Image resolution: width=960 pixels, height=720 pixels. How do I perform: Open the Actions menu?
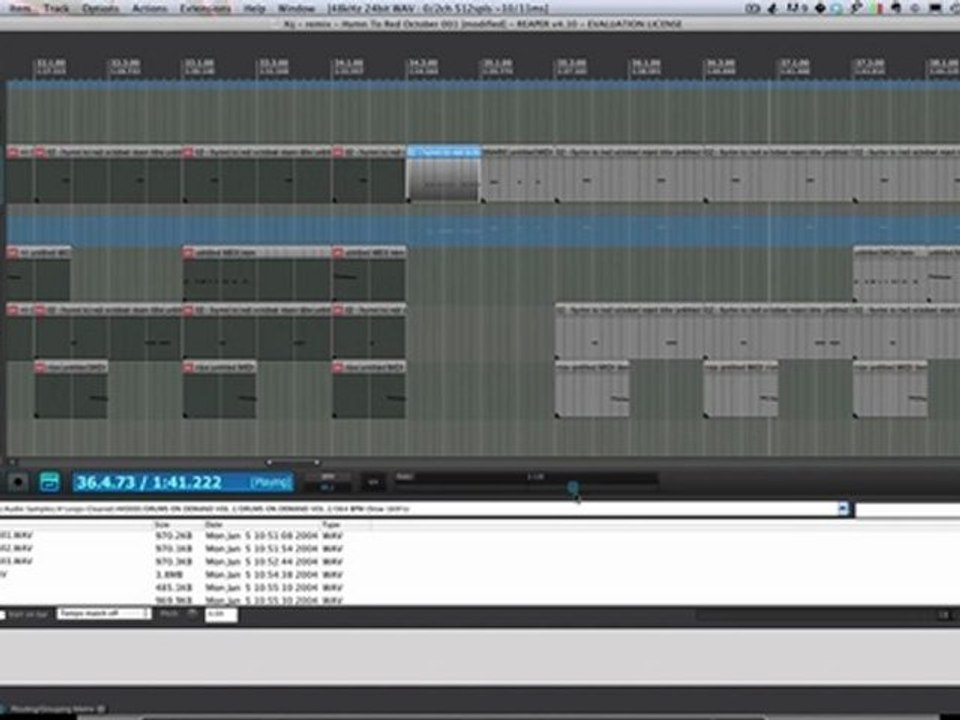(x=149, y=9)
